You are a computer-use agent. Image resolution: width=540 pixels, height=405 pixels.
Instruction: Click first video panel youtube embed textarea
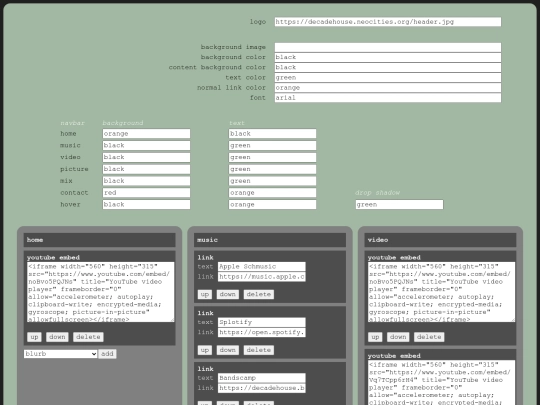pos(442,292)
